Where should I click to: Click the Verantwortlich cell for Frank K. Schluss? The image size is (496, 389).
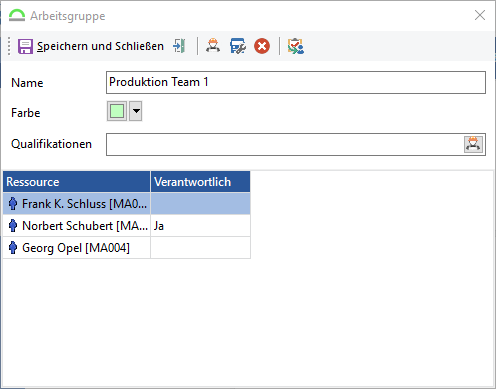point(200,203)
